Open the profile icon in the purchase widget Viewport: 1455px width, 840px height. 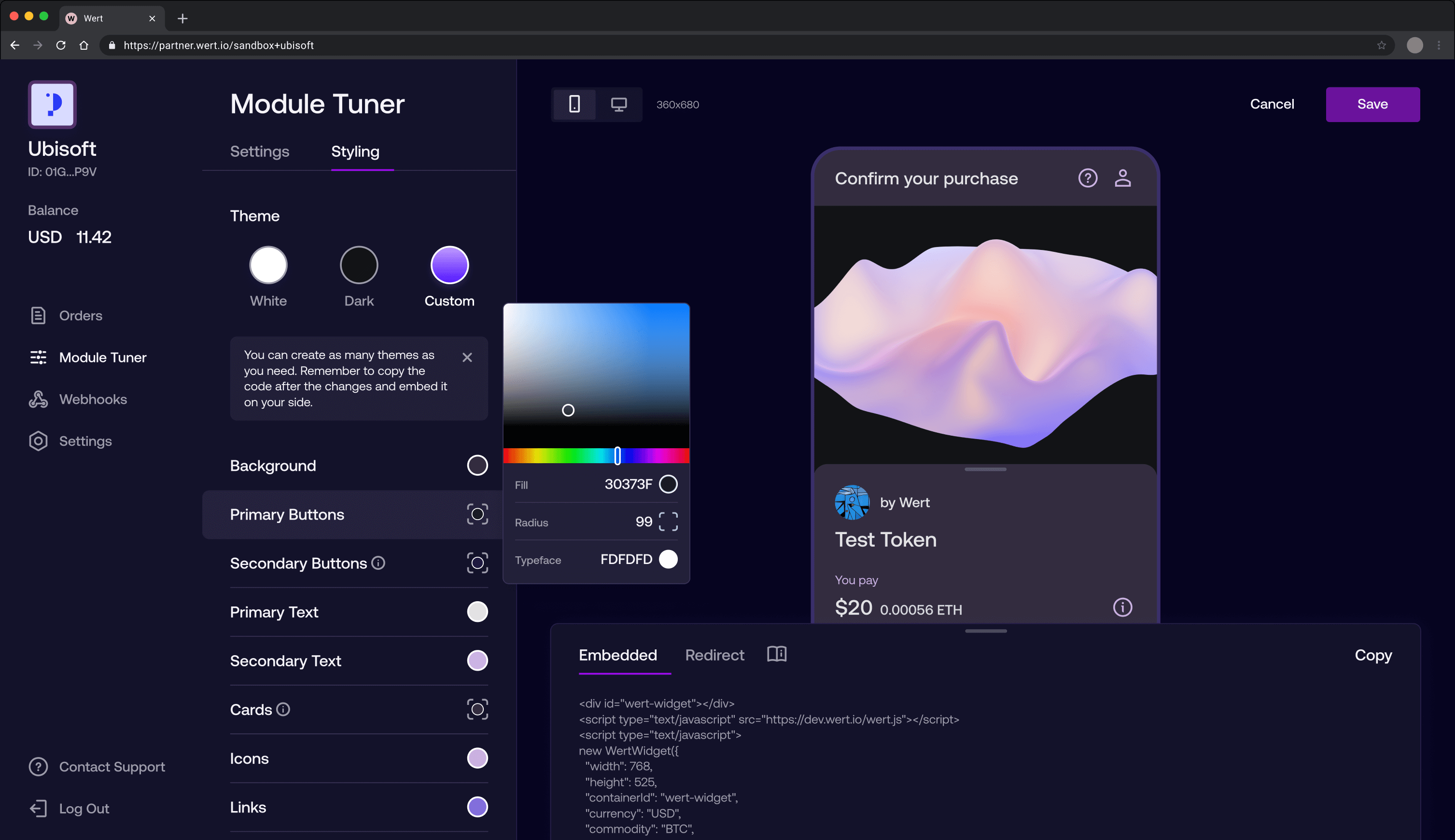pos(1122,178)
